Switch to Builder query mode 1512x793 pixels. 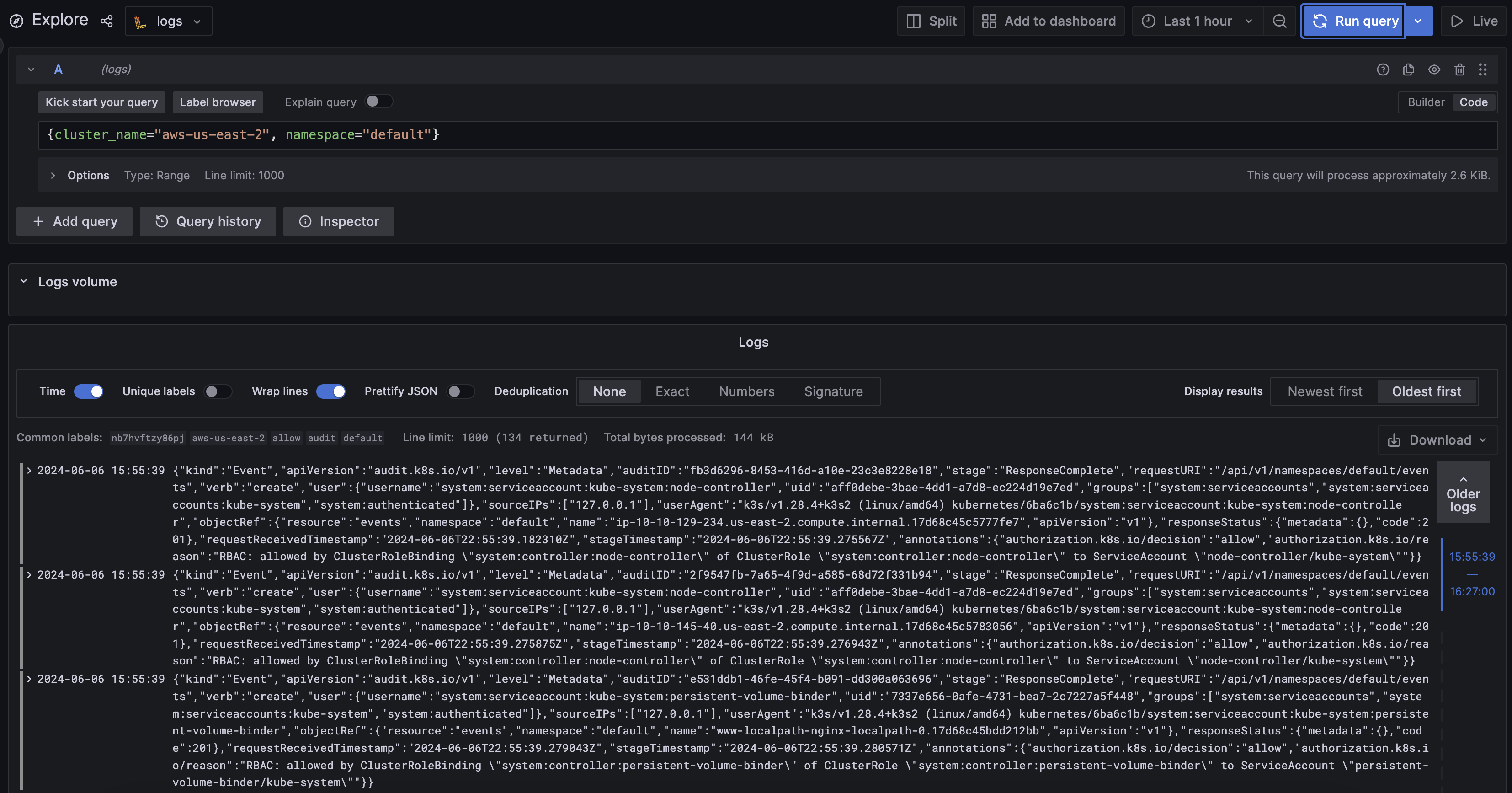click(x=1426, y=102)
